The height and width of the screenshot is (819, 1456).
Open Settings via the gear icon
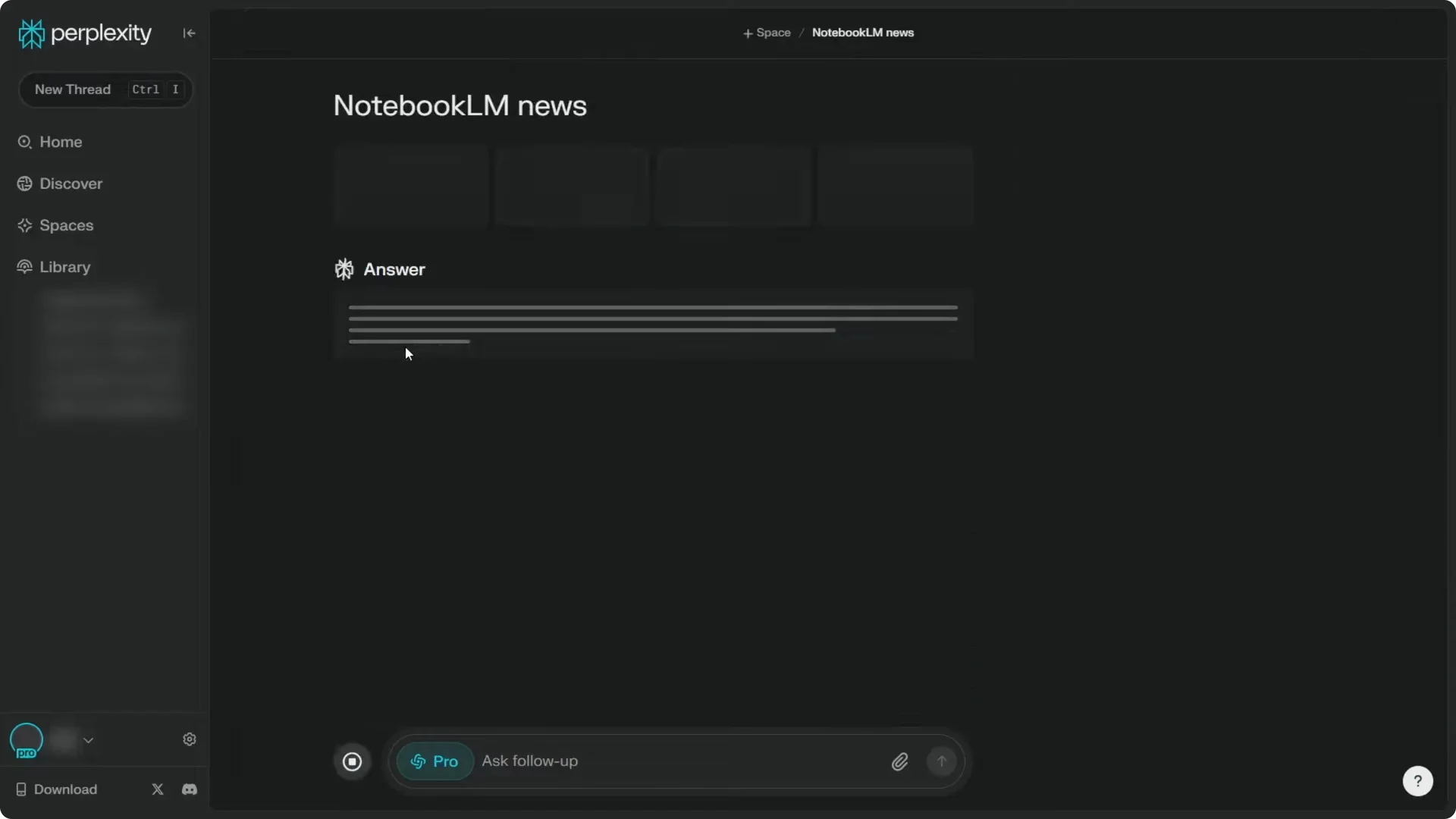click(x=190, y=739)
